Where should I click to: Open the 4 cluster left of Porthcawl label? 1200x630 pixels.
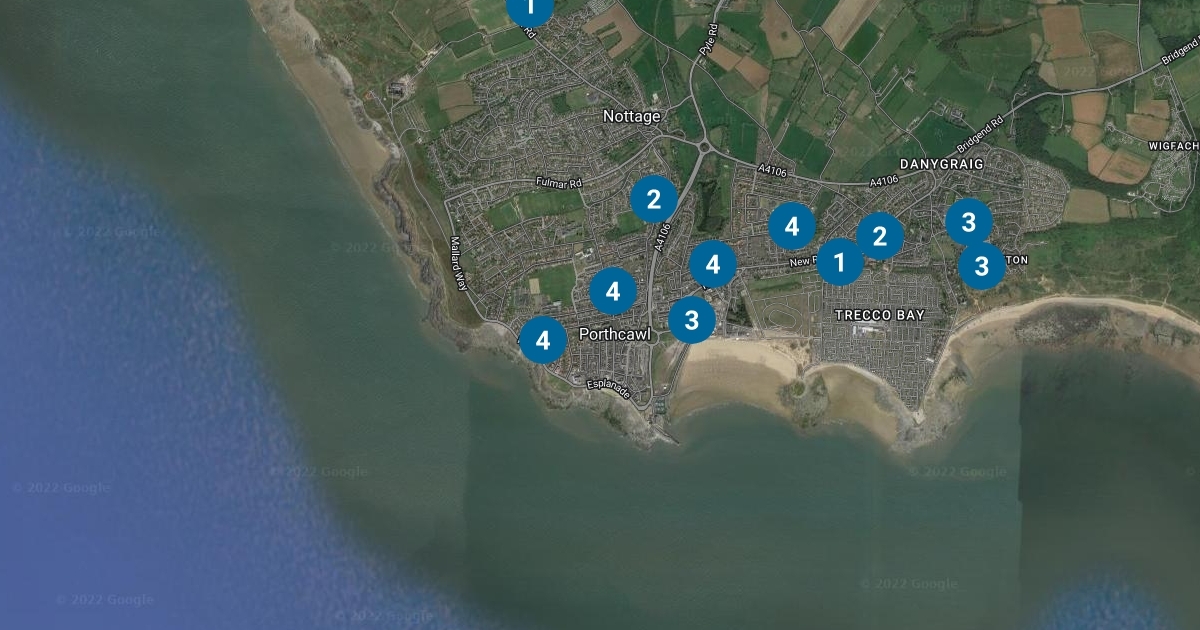[x=543, y=340]
